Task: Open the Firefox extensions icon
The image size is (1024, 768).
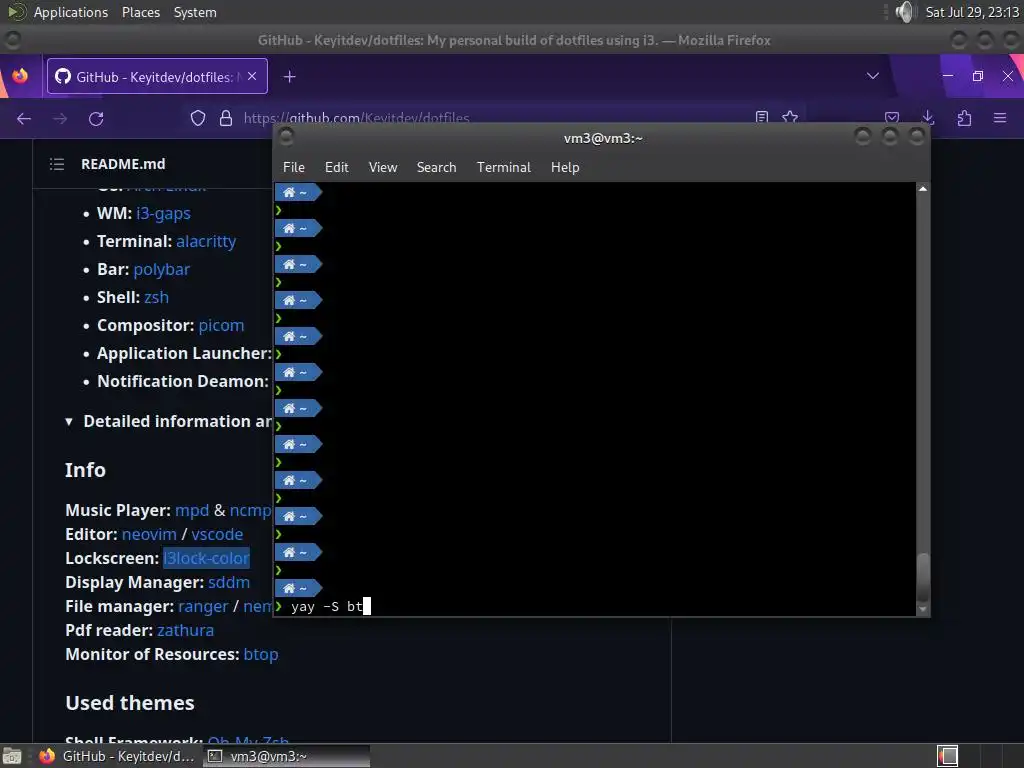Action: point(965,118)
